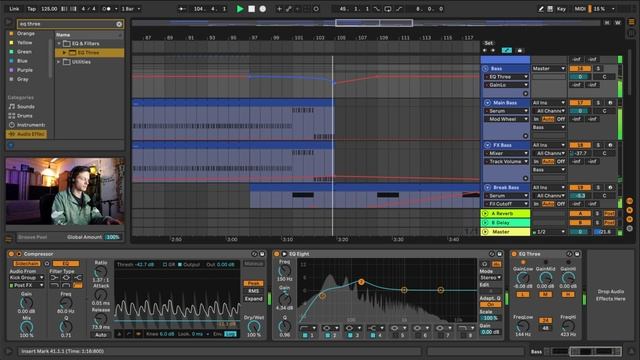This screenshot has width=640, height=360.
Task: Open the Main Bass Mod Wheel chooser
Action: tap(506, 119)
